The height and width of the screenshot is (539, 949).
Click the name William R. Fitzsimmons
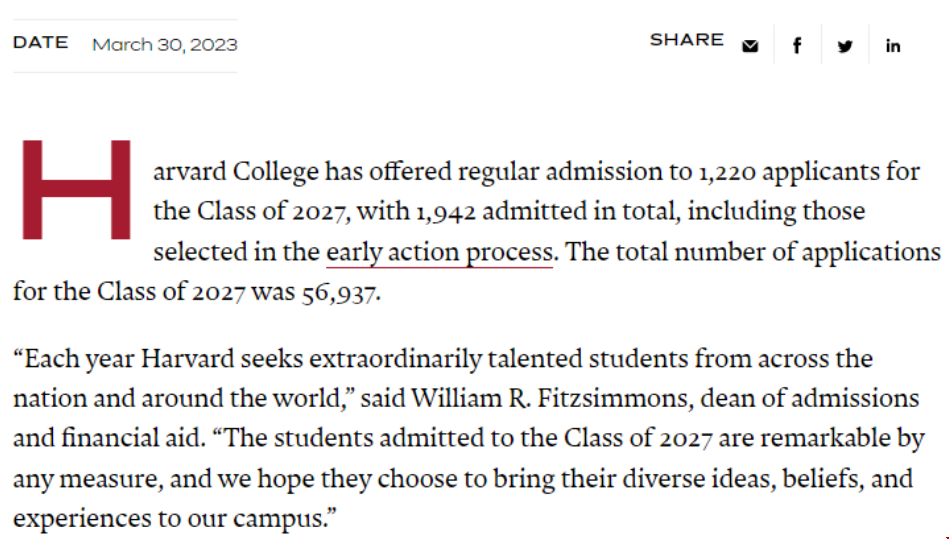point(550,399)
